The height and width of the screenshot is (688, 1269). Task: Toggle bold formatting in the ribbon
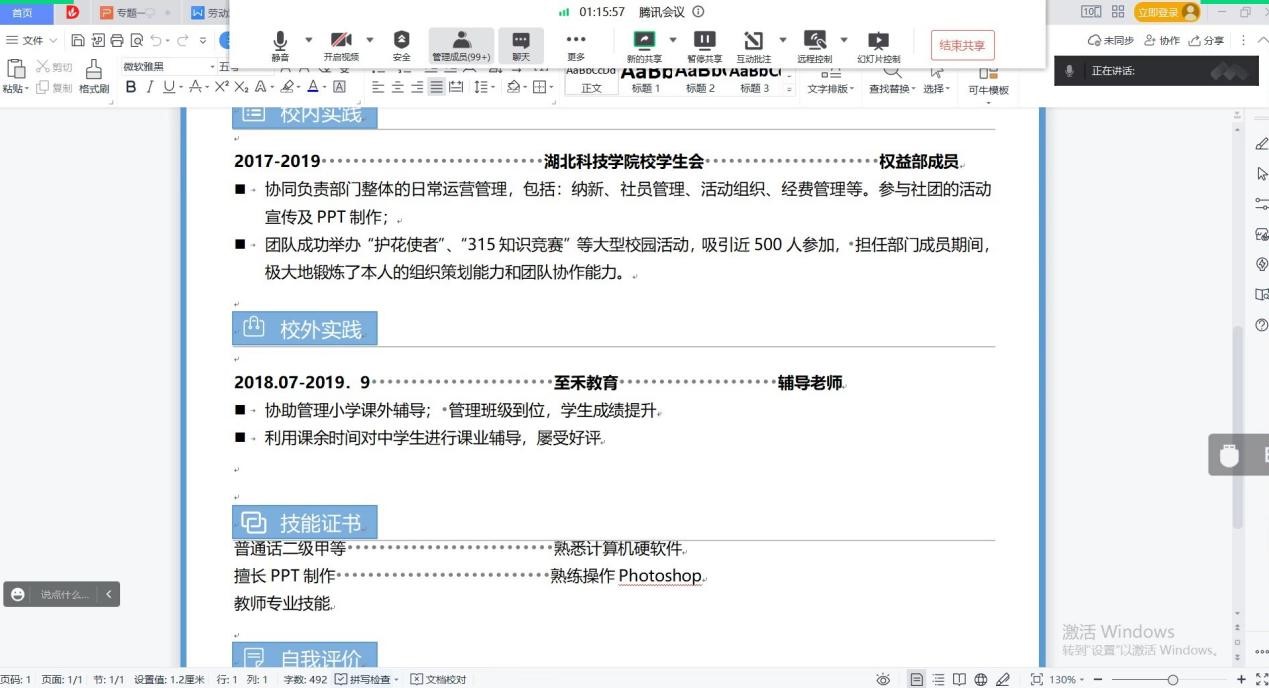coord(131,87)
